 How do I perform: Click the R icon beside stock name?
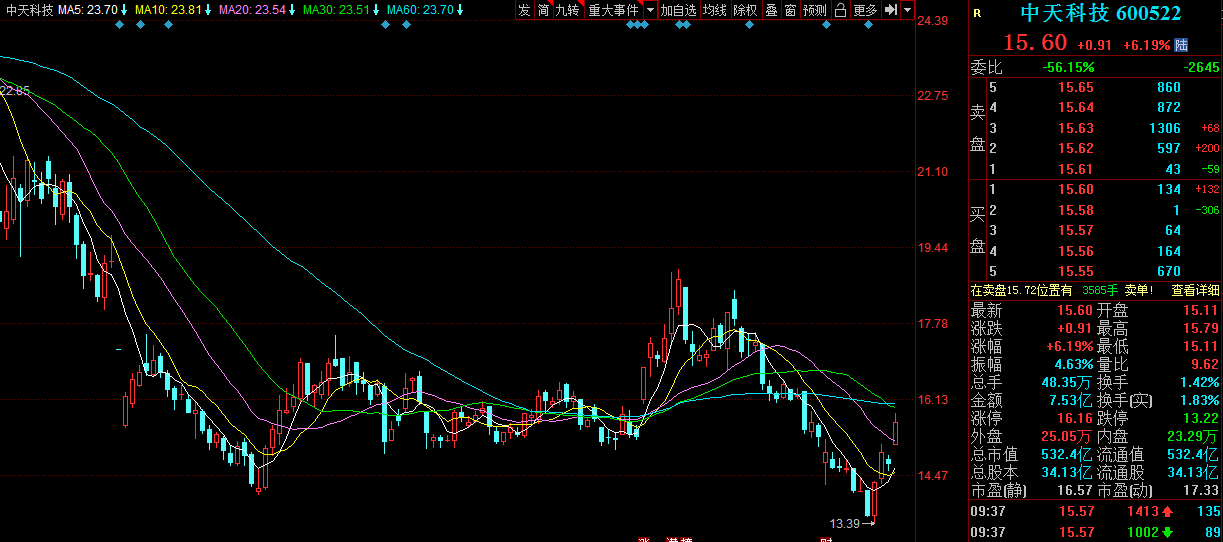coord(977,14)
